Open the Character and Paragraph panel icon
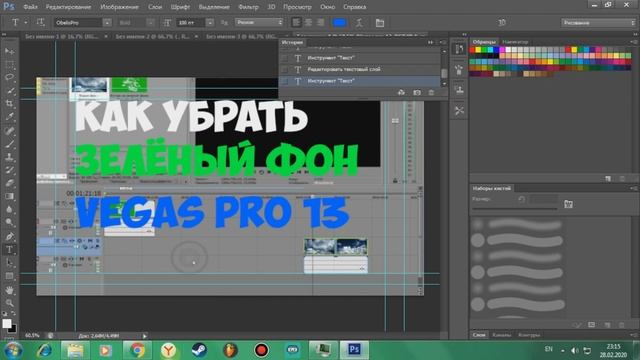640x360 pixels. (x=380, y=23)
